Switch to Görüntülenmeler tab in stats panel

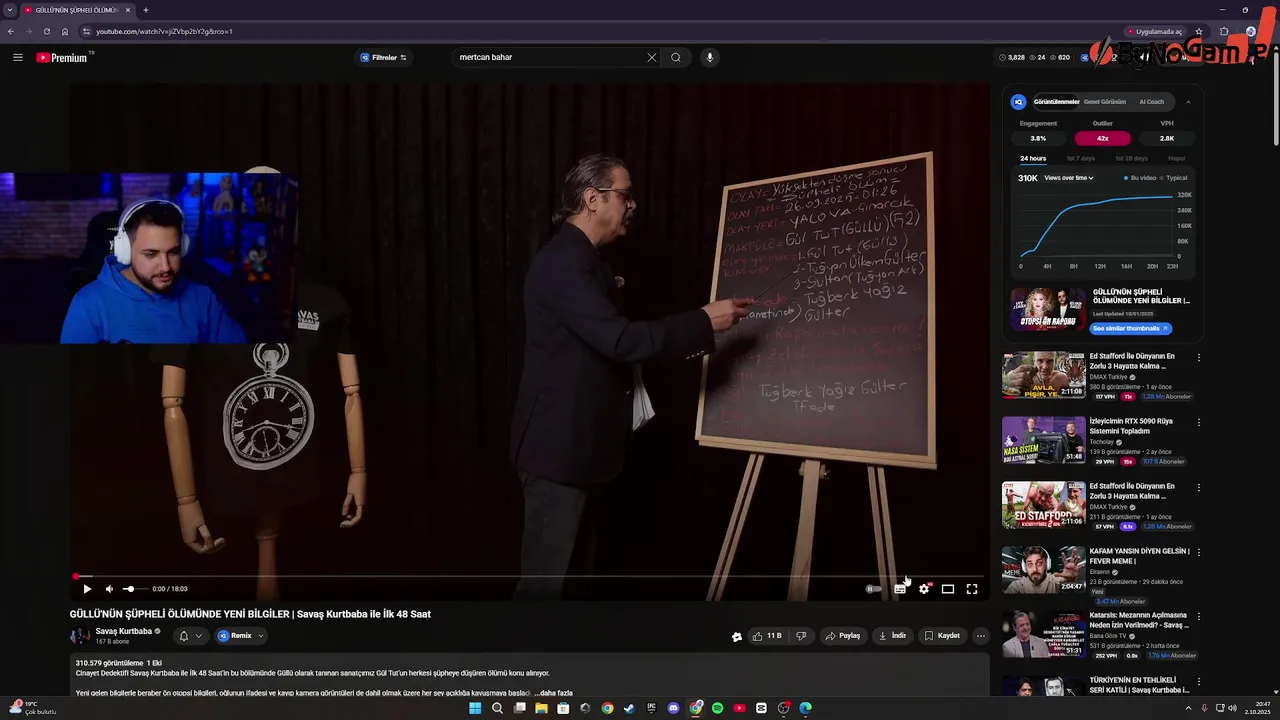point(1056,102)
